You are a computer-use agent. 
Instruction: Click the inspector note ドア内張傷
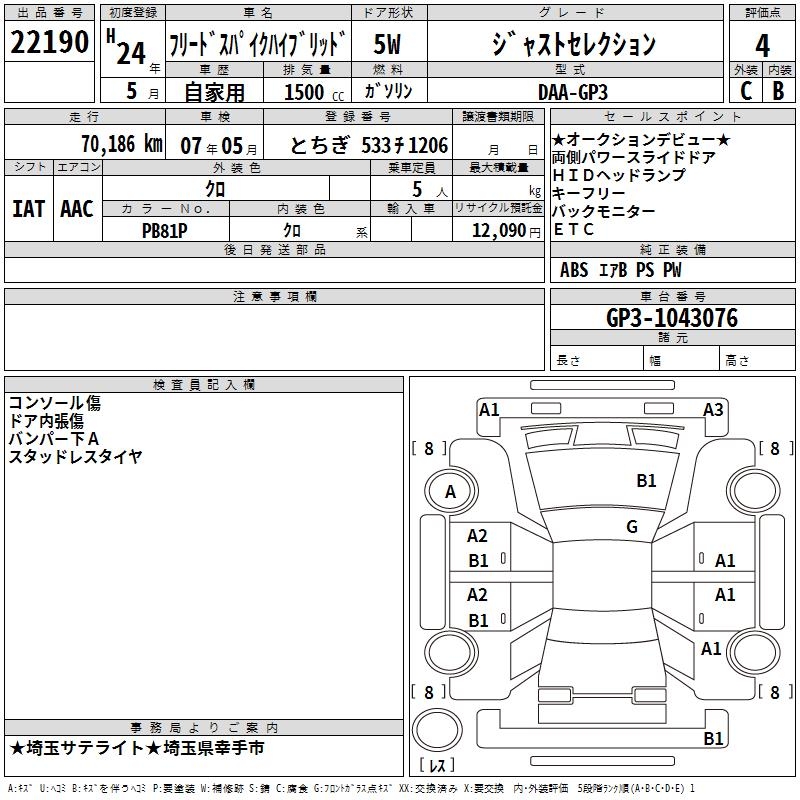pyautogui.click(x=46, y=421)
